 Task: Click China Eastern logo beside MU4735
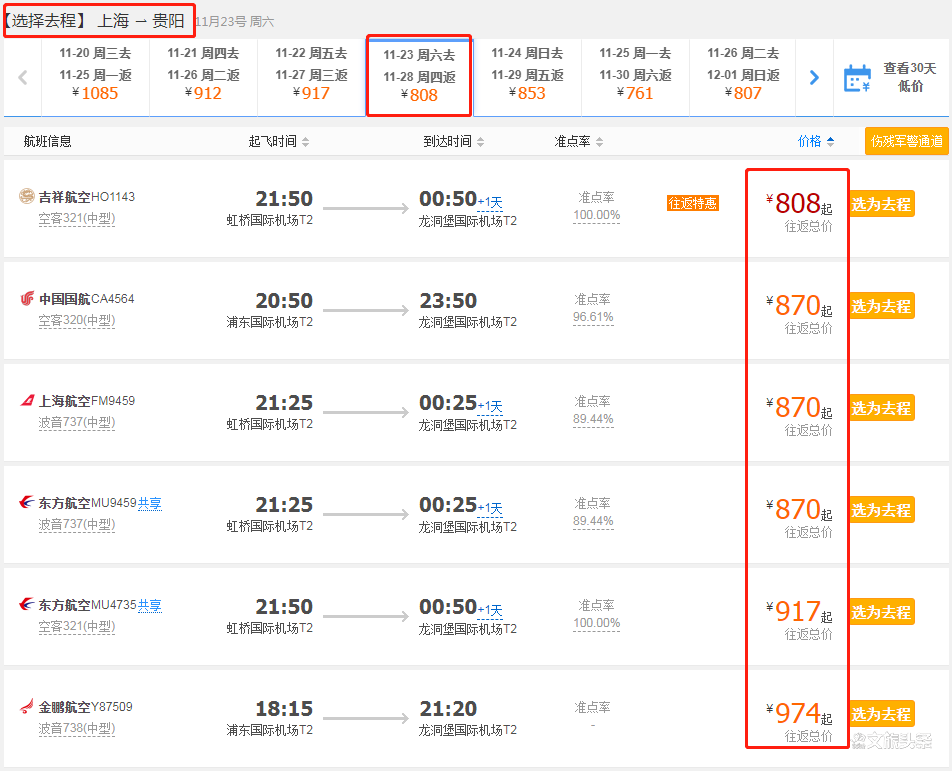point(27,604)
